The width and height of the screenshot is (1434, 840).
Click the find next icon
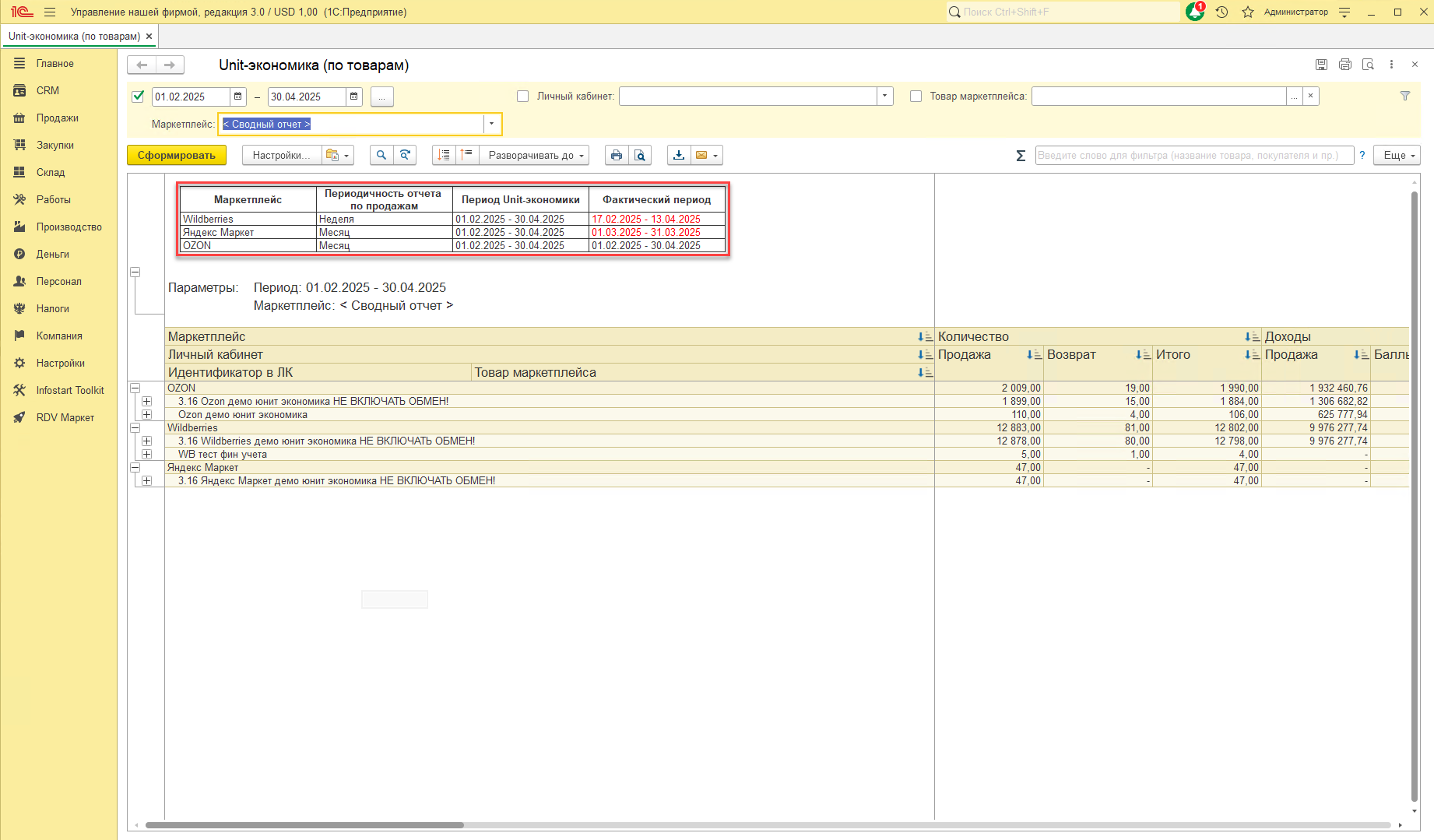tap(405, 155)
